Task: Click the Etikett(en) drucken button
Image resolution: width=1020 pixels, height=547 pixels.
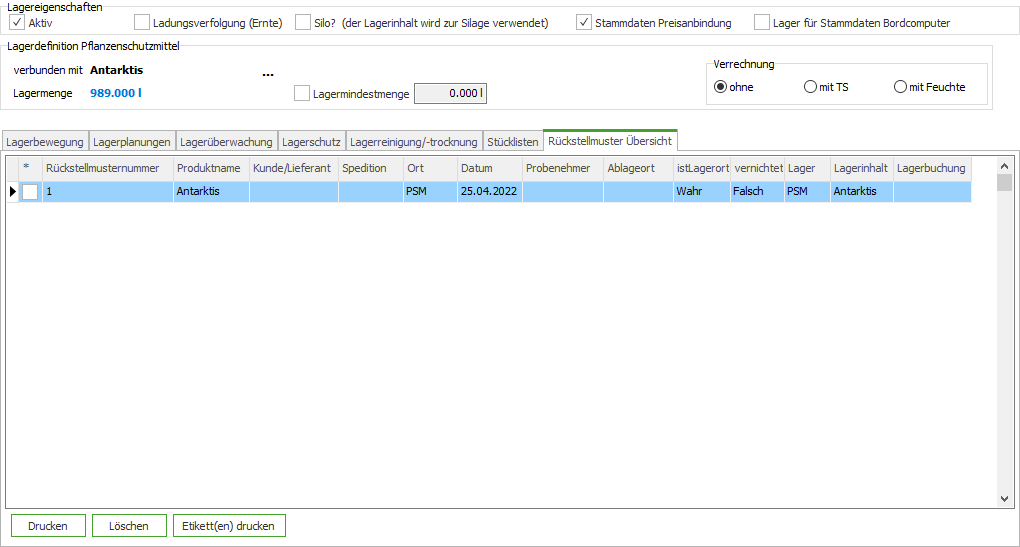Action: coord(230,526)
